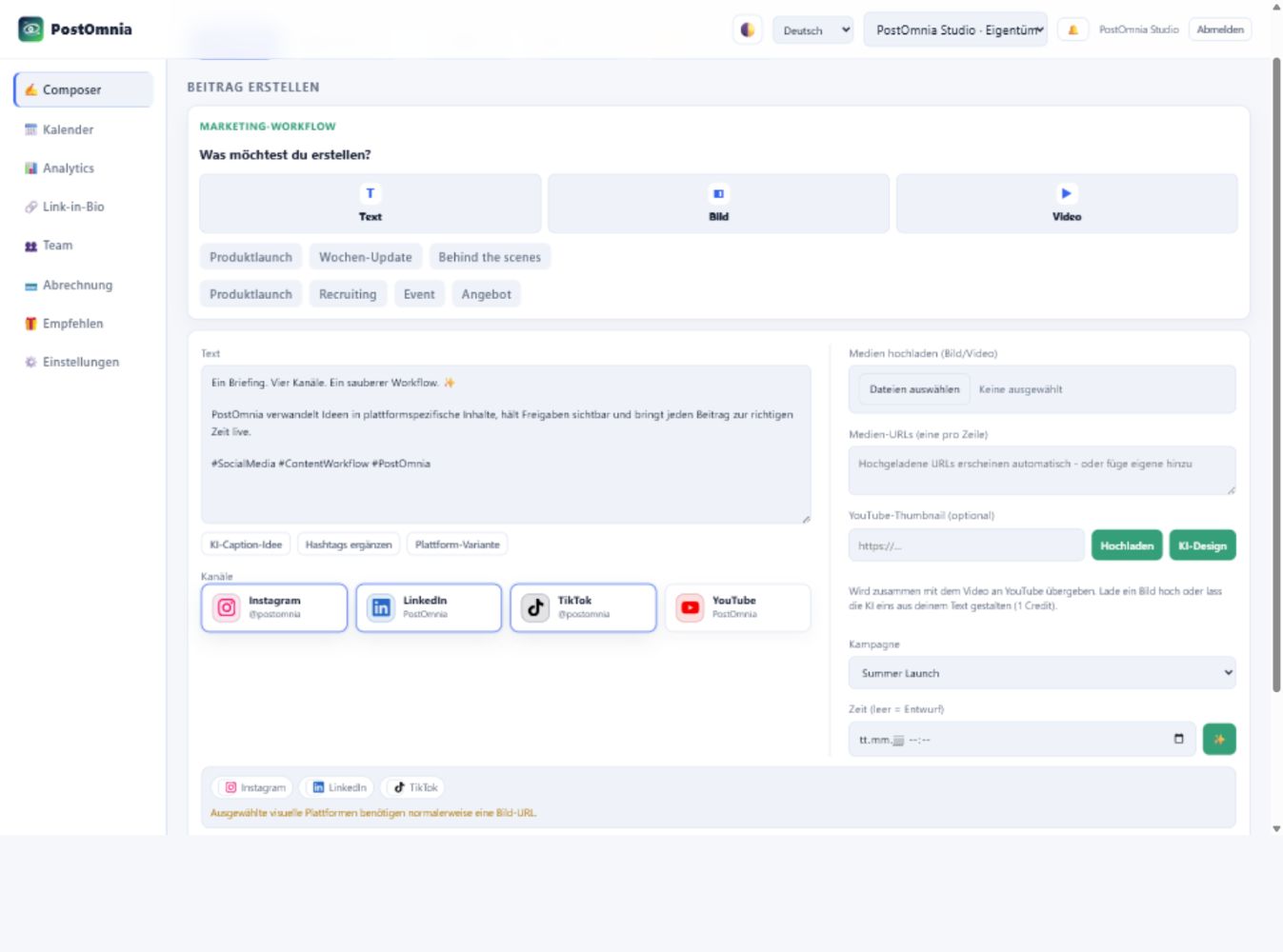Toggle dark mode with the half-moon icon
Image resolution: width=1283 pixels, height=952 pixels.
pyautogui.click(x=748, y=30)
